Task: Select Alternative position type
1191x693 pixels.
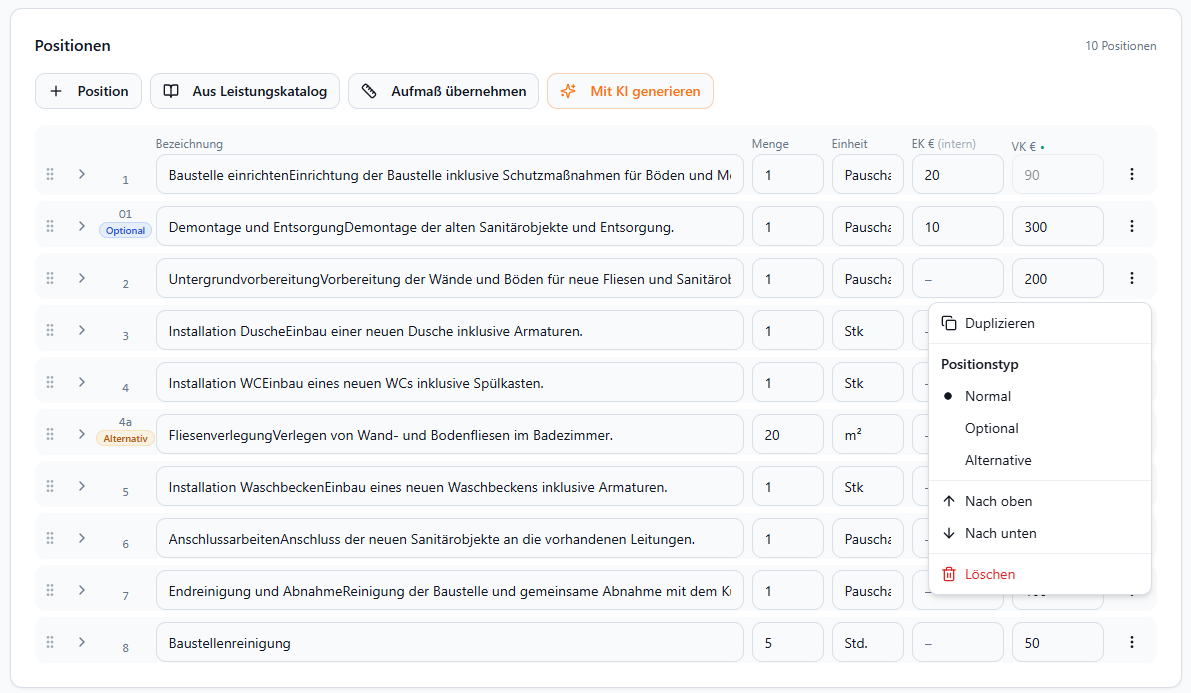Action: pyautogui.click(x=1040, y=460)
